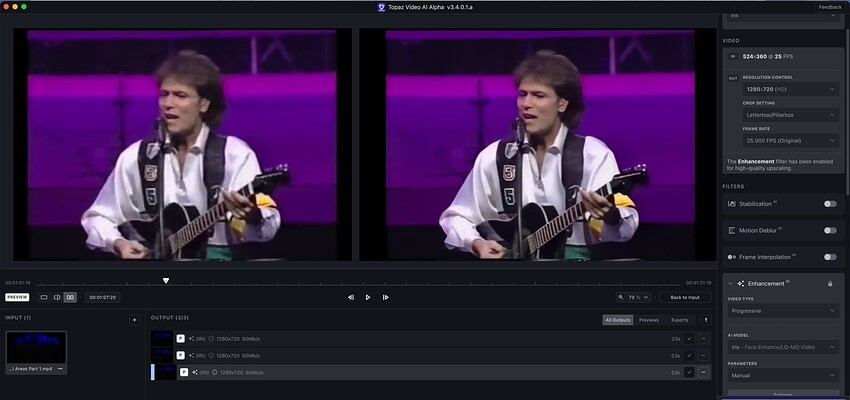Screen dimensions: 850x400
Task: Open the 73% zoom level dropdown
Action: 633,297
